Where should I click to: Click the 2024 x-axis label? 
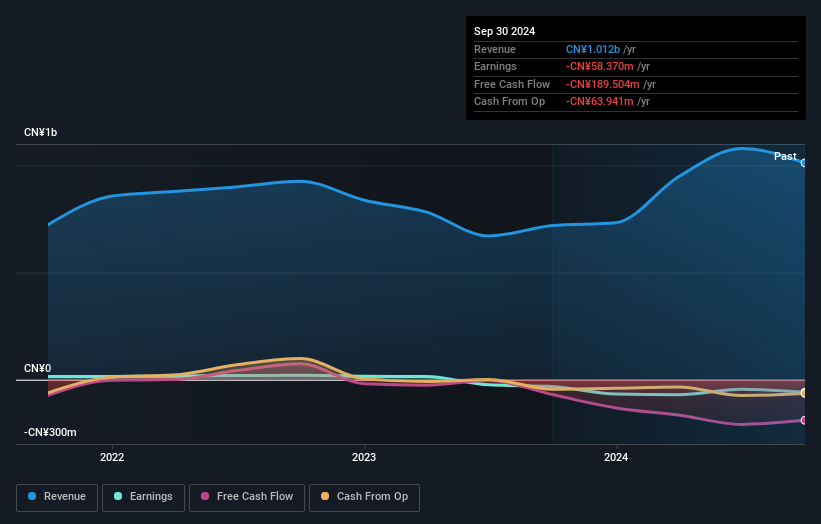616,457
